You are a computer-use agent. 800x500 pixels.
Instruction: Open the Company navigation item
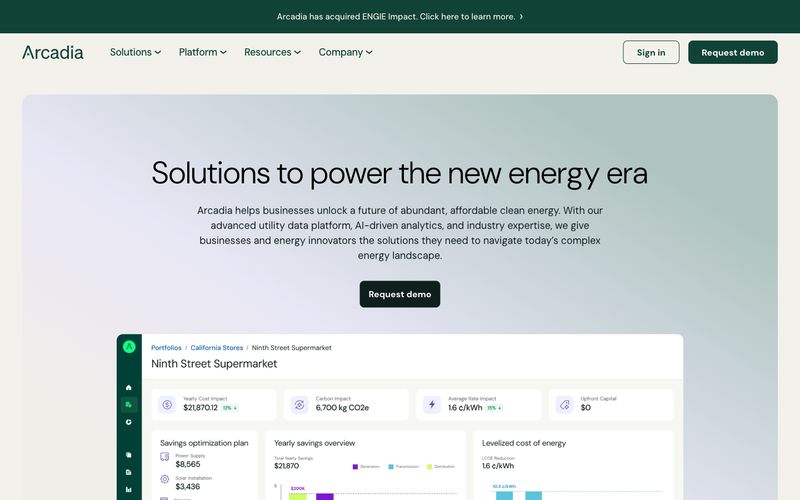pos(345,52)
